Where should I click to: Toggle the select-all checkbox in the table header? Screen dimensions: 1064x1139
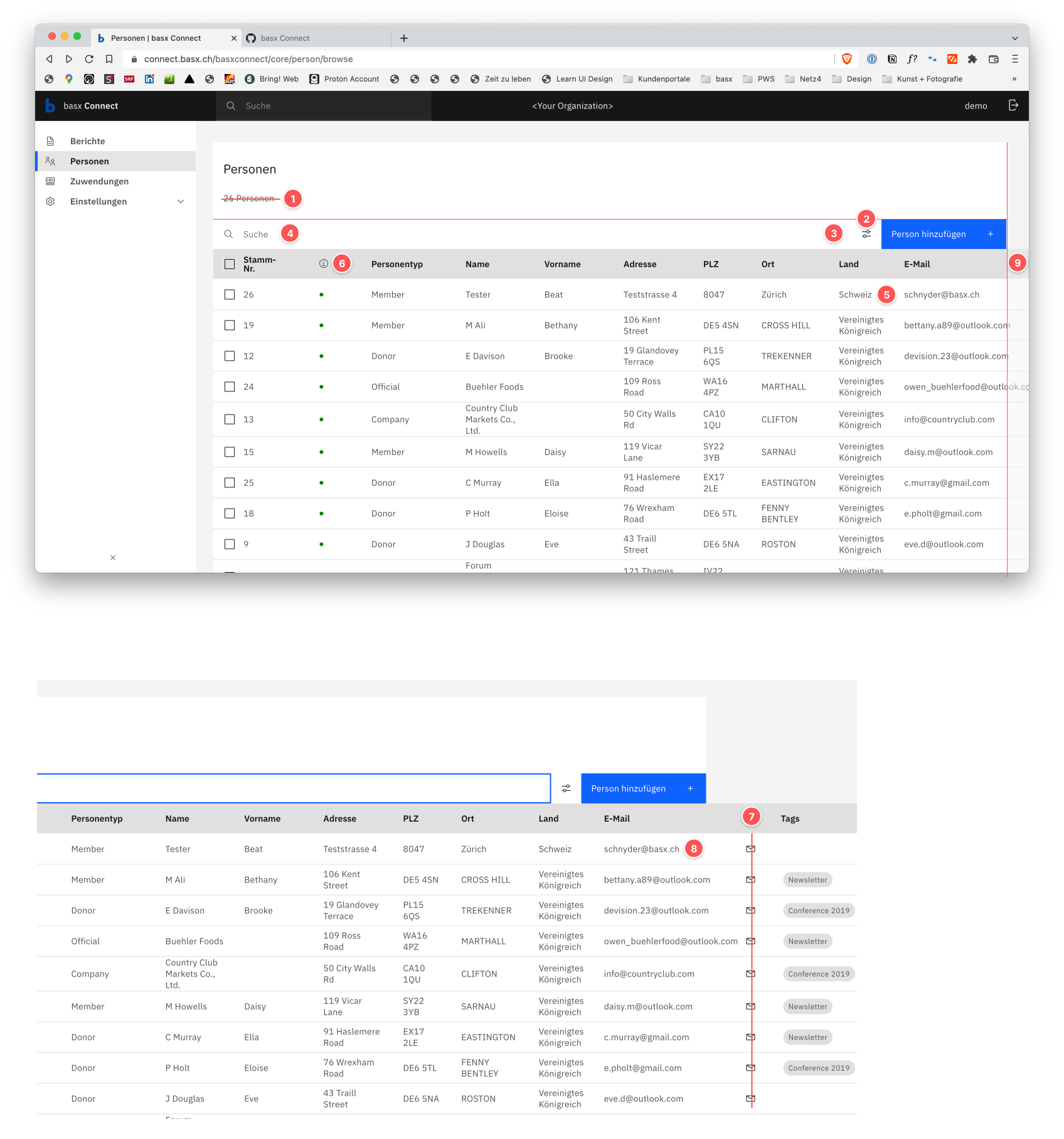(230, 264)
